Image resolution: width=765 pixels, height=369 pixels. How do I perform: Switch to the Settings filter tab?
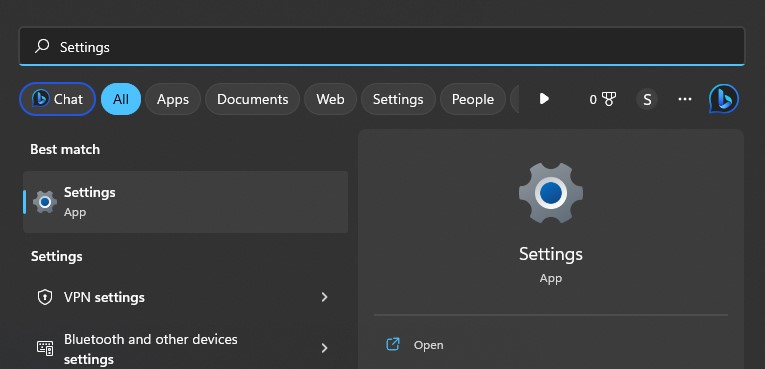click(x=398, y=99)
